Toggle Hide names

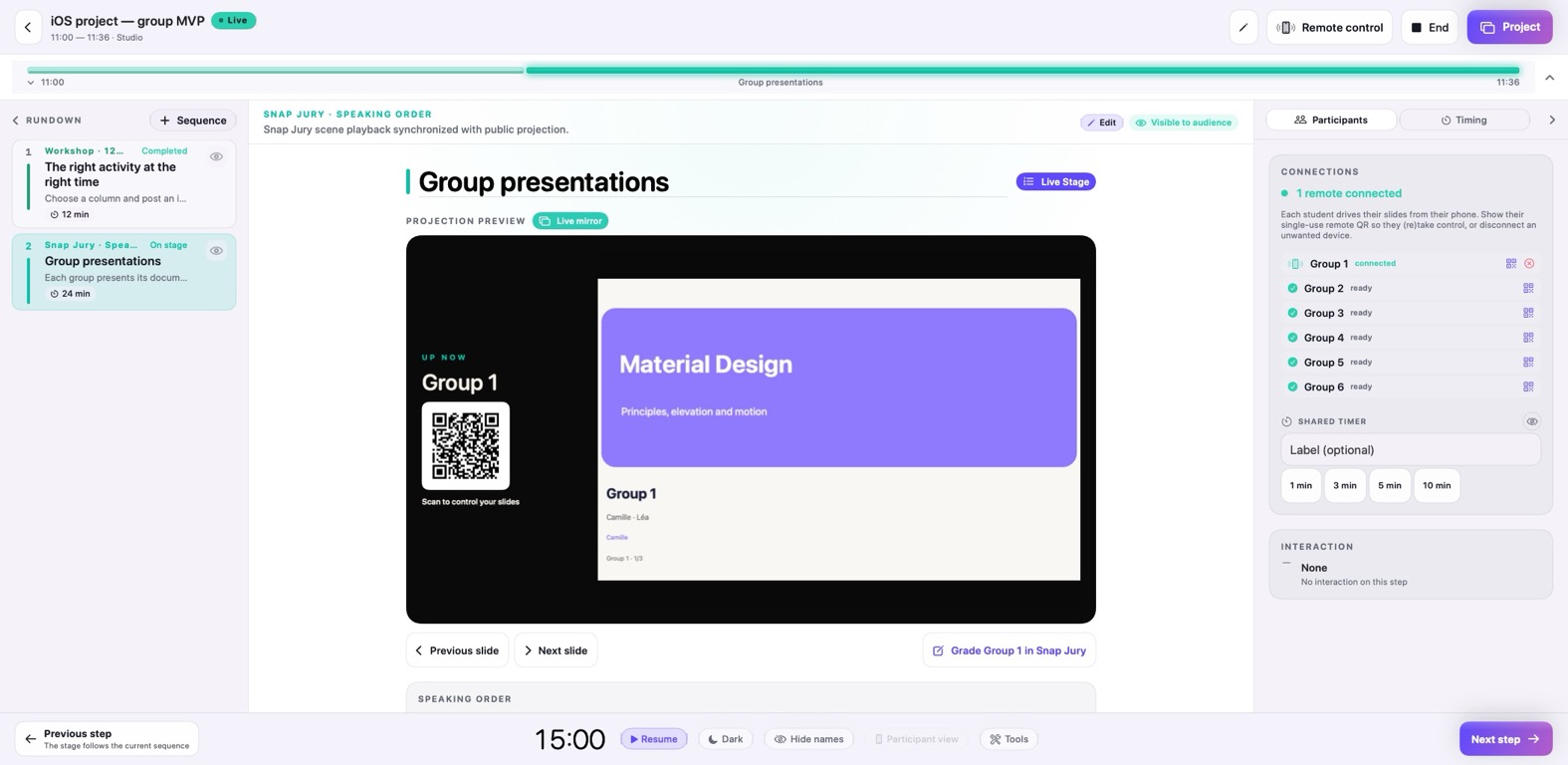coord(809,739)
